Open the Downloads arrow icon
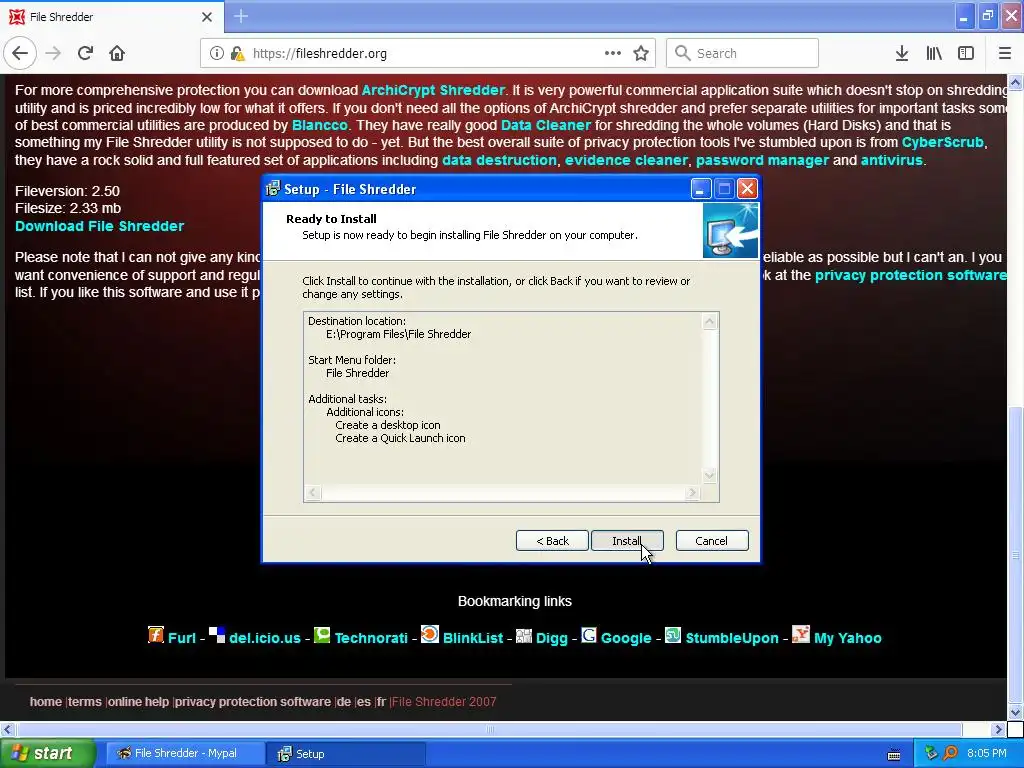Screen dimensions: 1024x768 [902, 54]
